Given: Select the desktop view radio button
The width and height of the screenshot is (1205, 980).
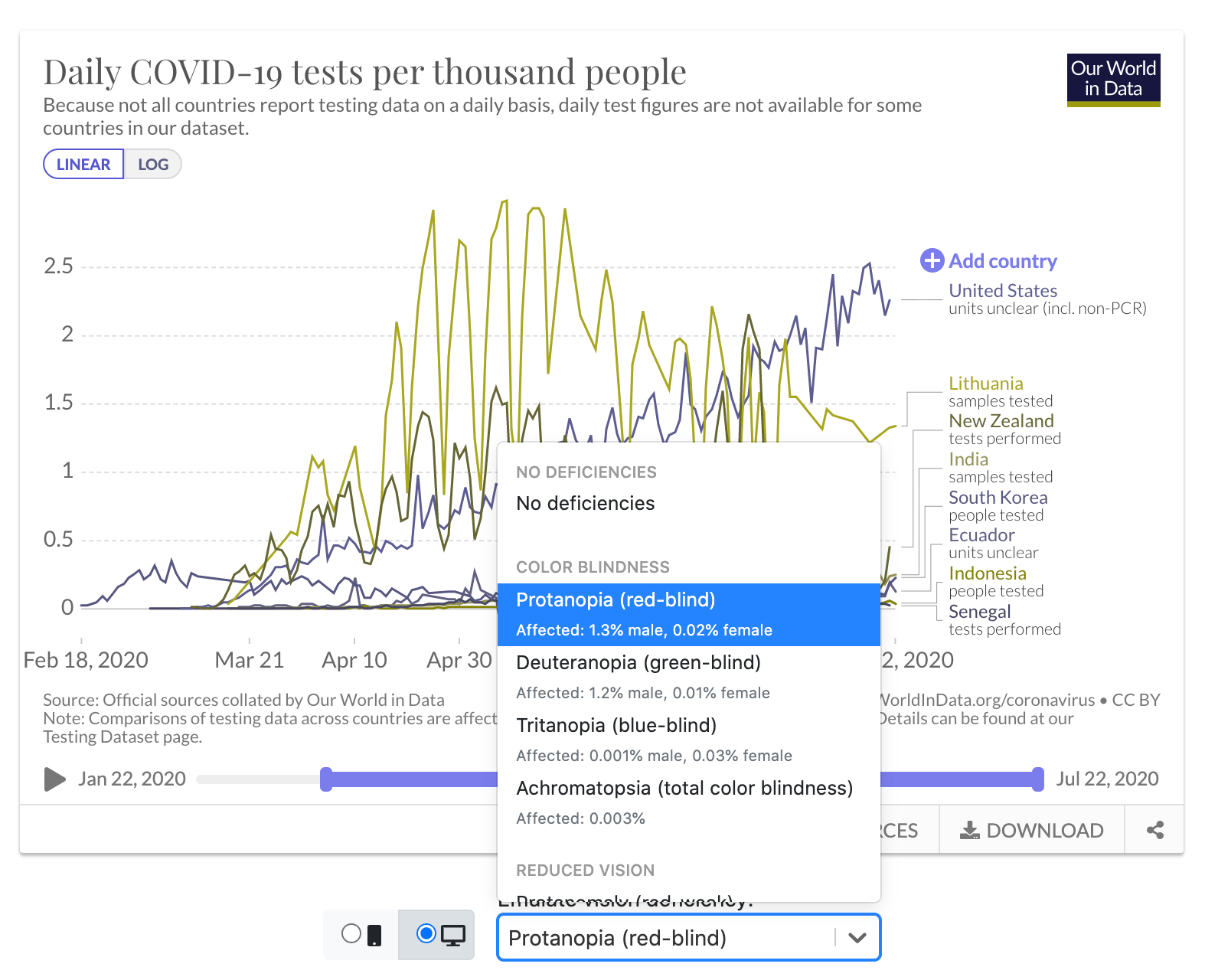Looking at the screenshot, I should pyautogui.click(x=426, y=933).
